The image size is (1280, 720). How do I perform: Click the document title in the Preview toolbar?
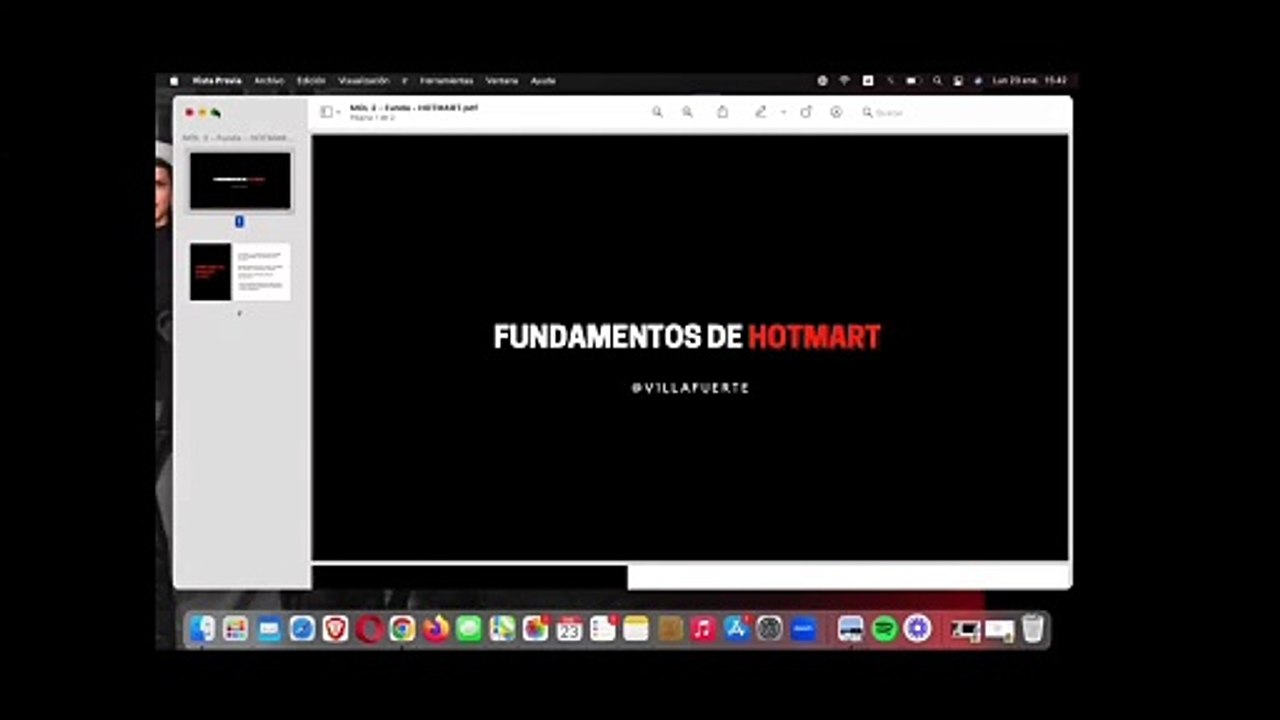point(414,107)
